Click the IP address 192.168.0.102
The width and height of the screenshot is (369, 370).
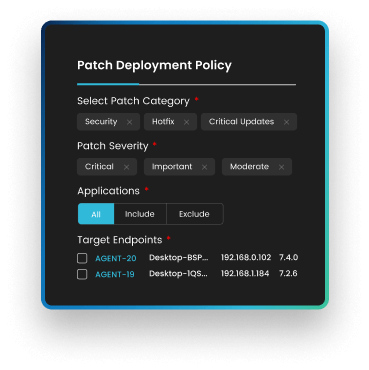point(246,257)
